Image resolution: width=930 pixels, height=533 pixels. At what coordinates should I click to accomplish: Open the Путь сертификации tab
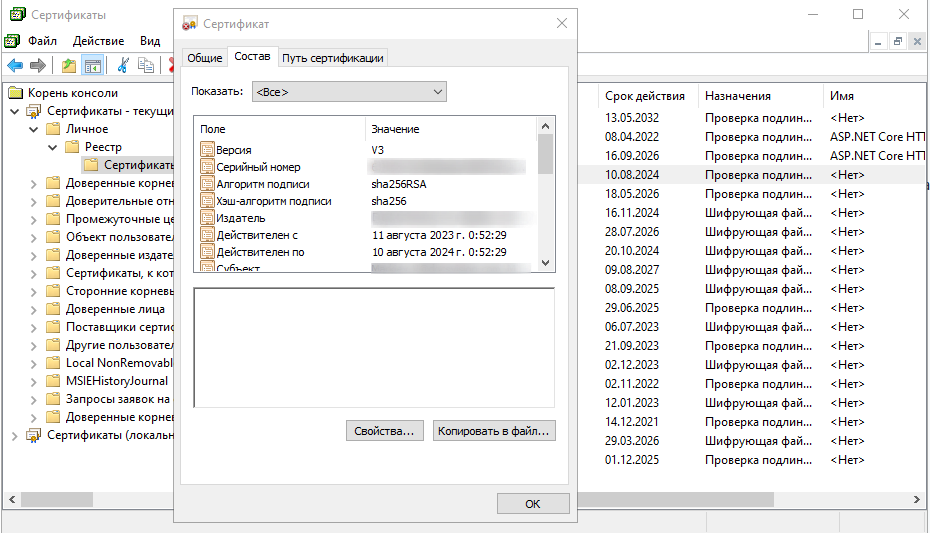pos(332,58)
